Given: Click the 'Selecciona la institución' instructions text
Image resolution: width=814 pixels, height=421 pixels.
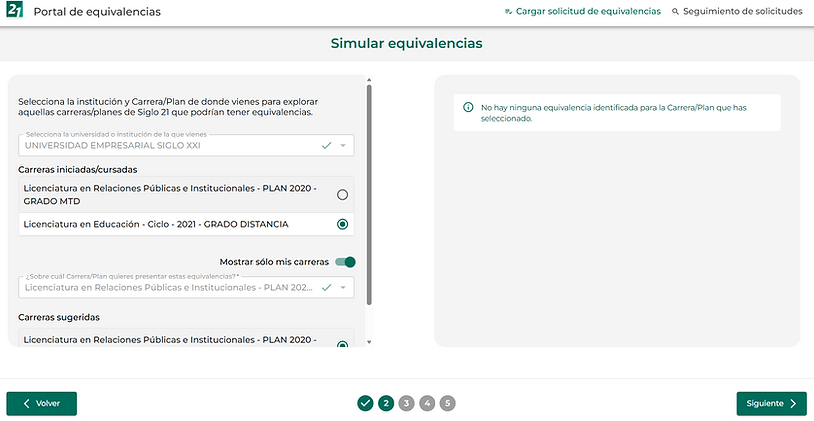Looking at the screenshot, I should (x=168, y=107).
